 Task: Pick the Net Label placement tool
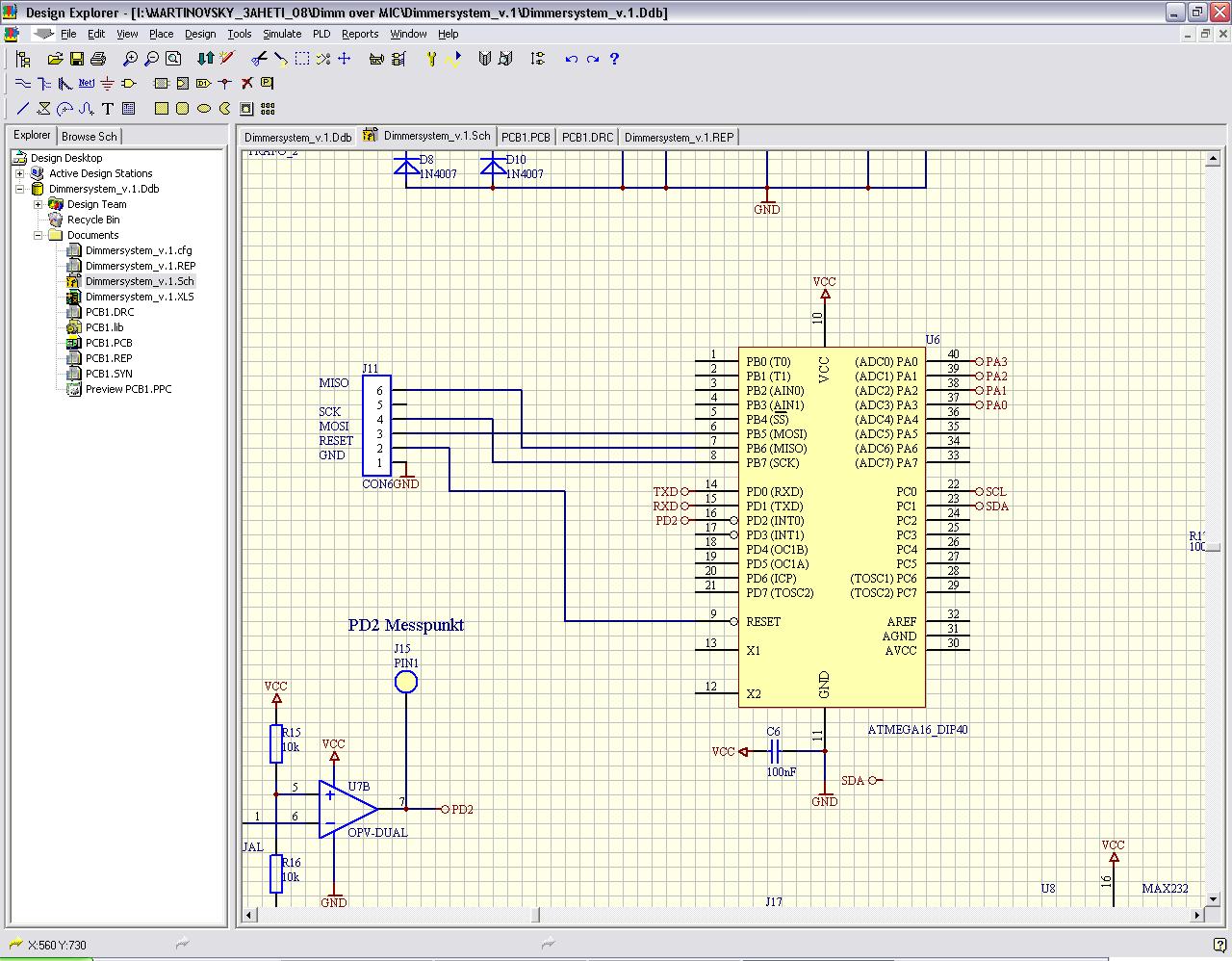86,83
